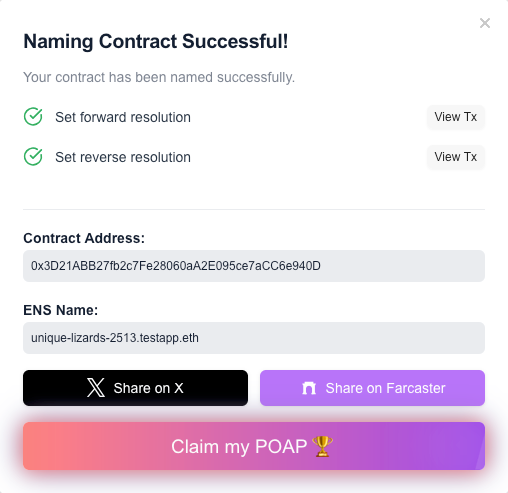Click the green checkmark beside forward resolution
This screenshot has width=508, height=493.
point(33,117)
